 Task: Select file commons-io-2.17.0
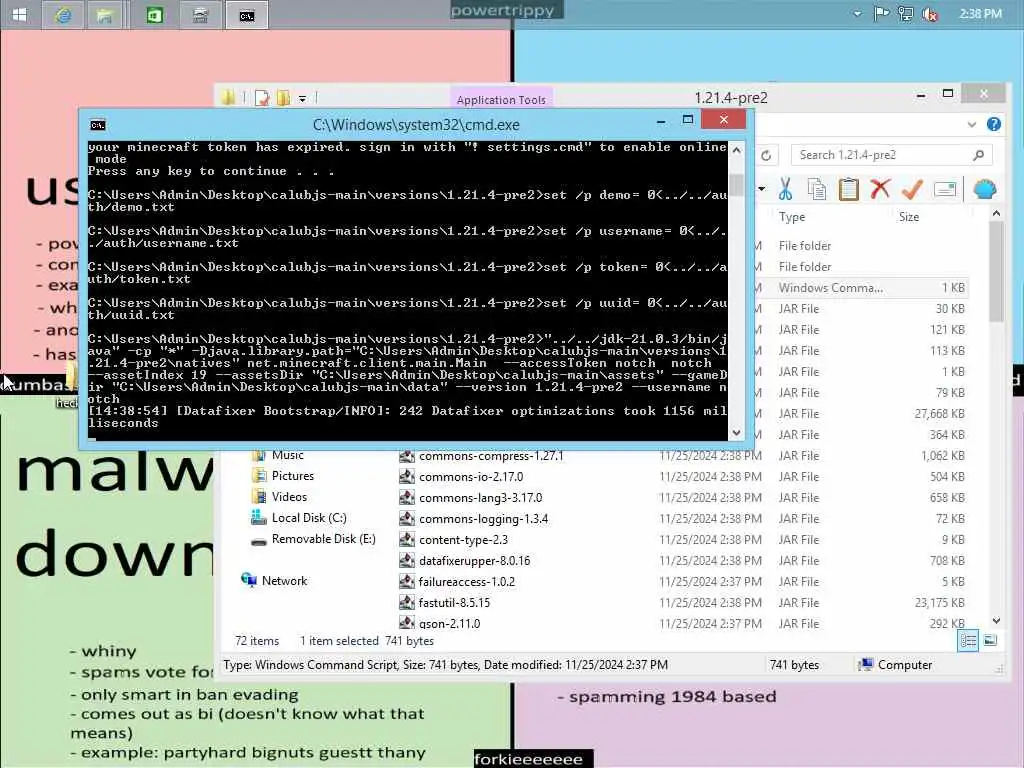[471, 477]
